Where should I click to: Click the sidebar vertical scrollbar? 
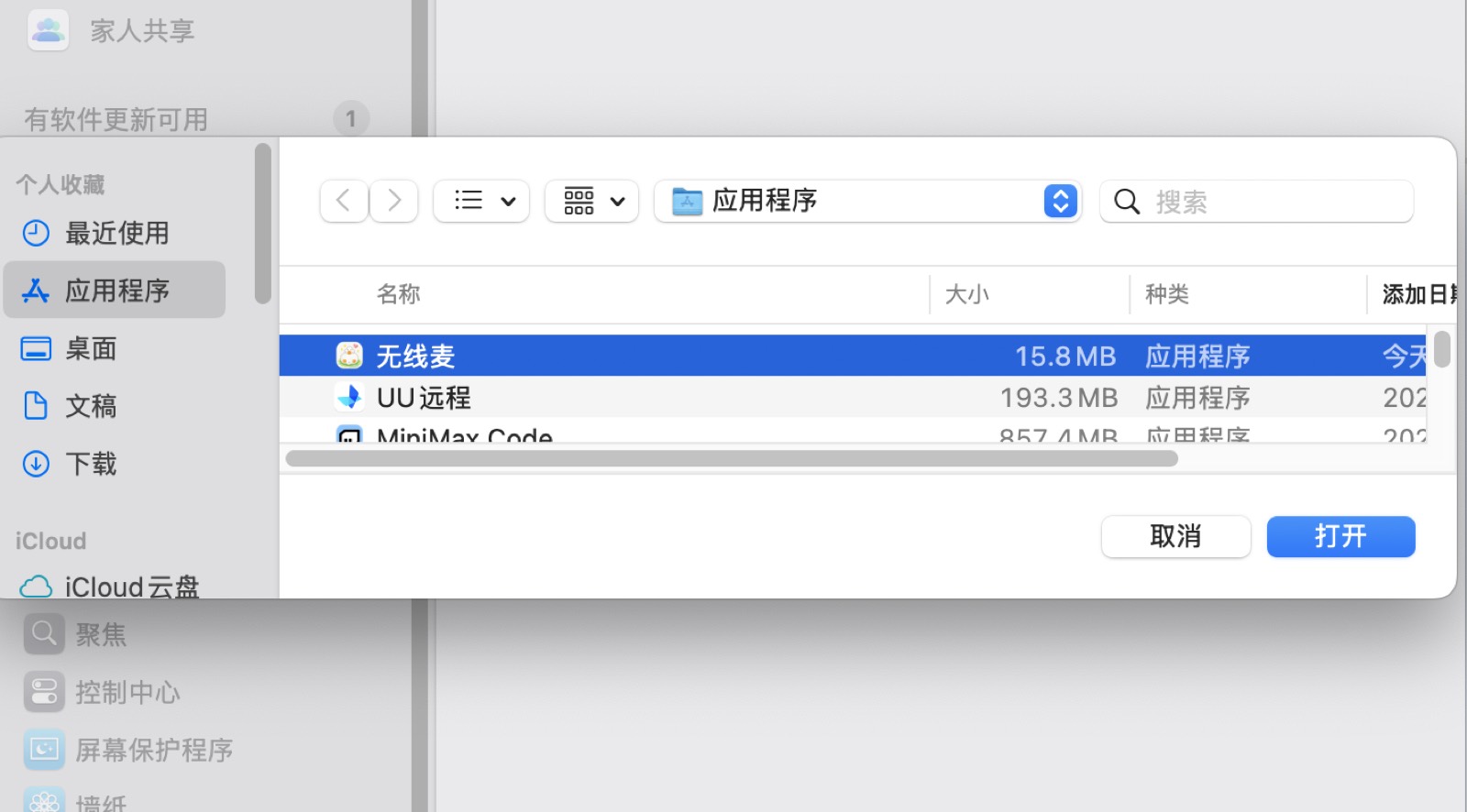[x=263, y=223]
